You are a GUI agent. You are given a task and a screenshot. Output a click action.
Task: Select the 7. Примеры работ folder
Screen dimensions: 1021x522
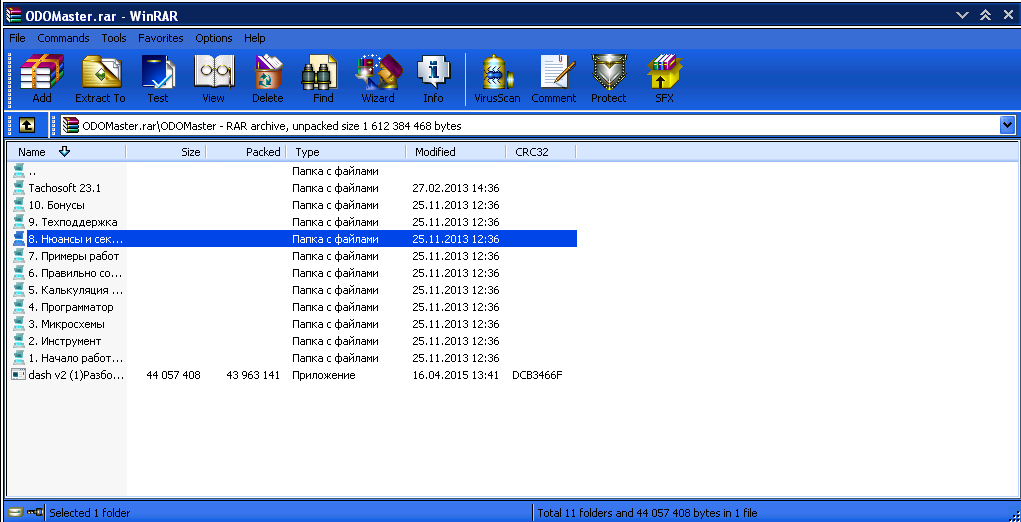point(74,256)
